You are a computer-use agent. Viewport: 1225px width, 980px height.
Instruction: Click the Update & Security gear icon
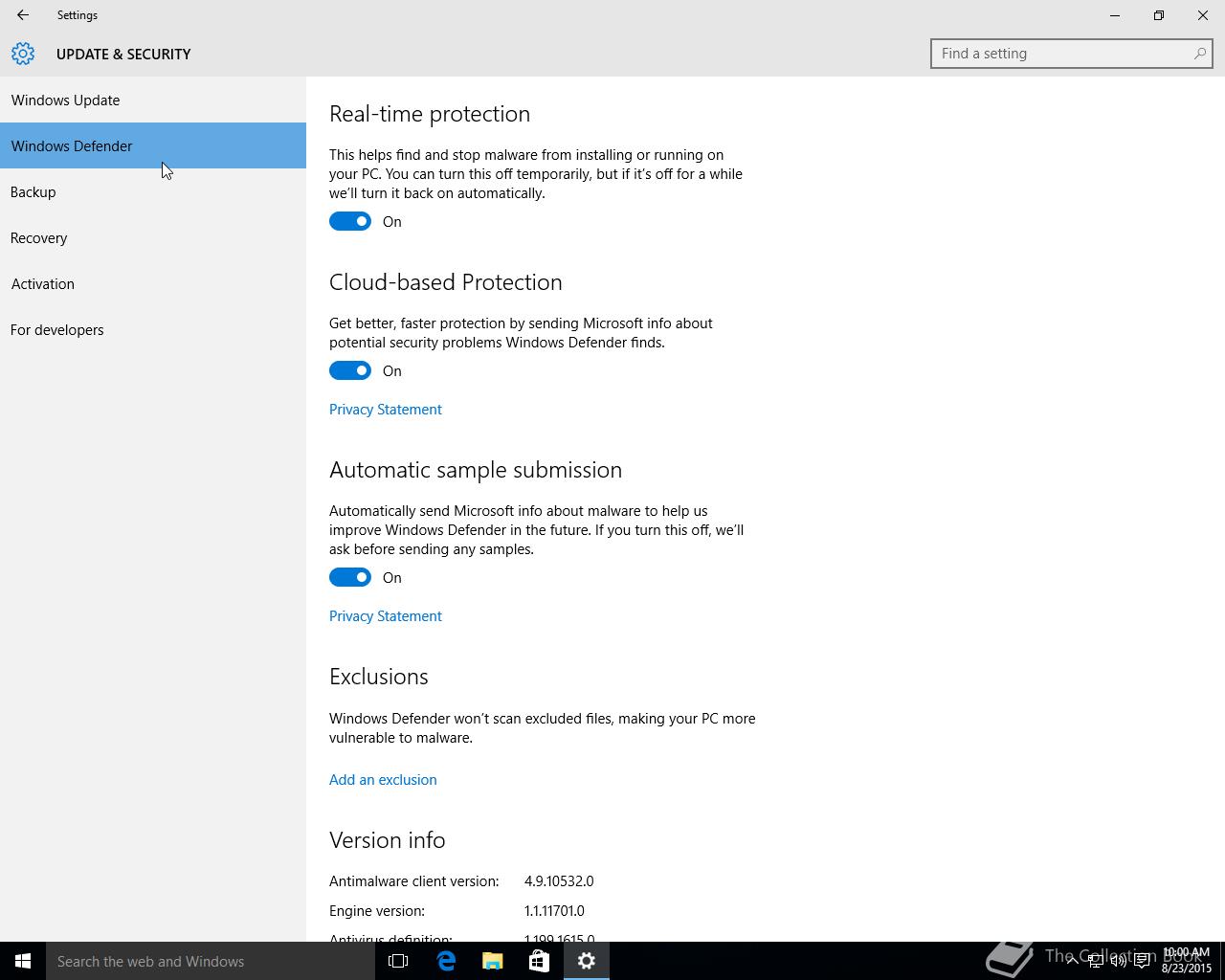[23, 54]
